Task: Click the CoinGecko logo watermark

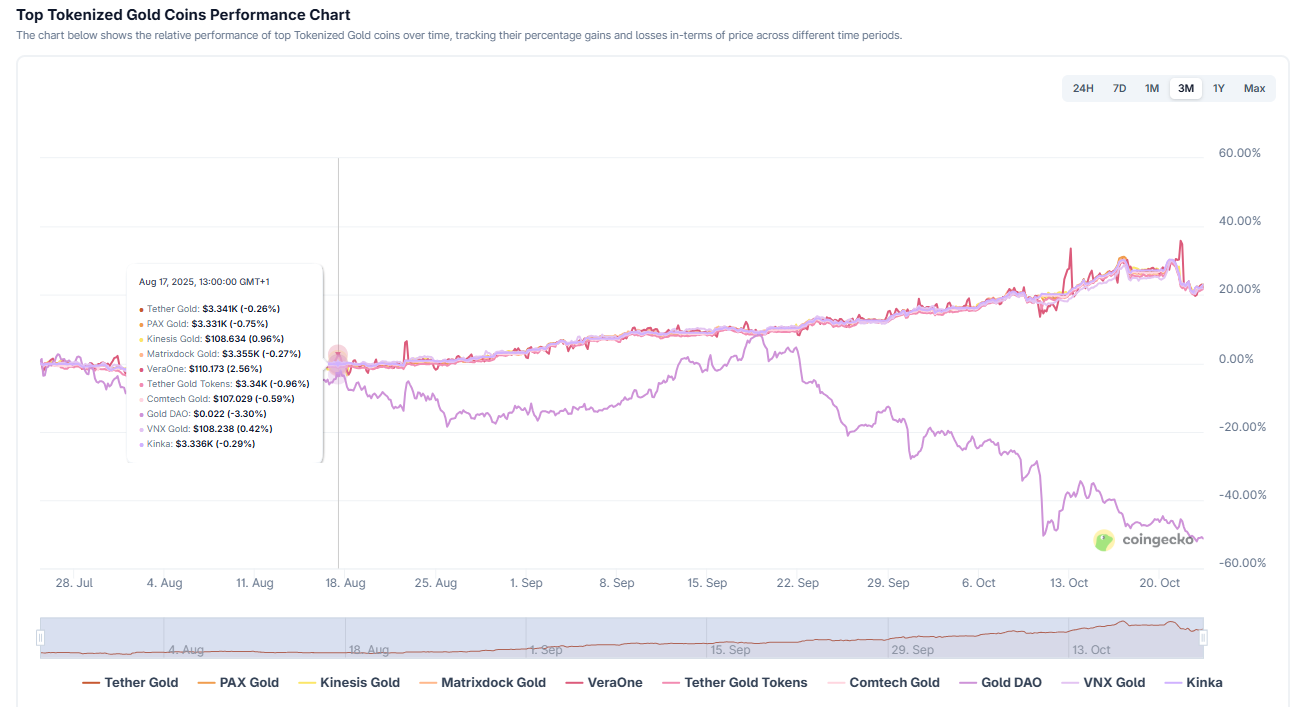Action: click(1148, 541)
